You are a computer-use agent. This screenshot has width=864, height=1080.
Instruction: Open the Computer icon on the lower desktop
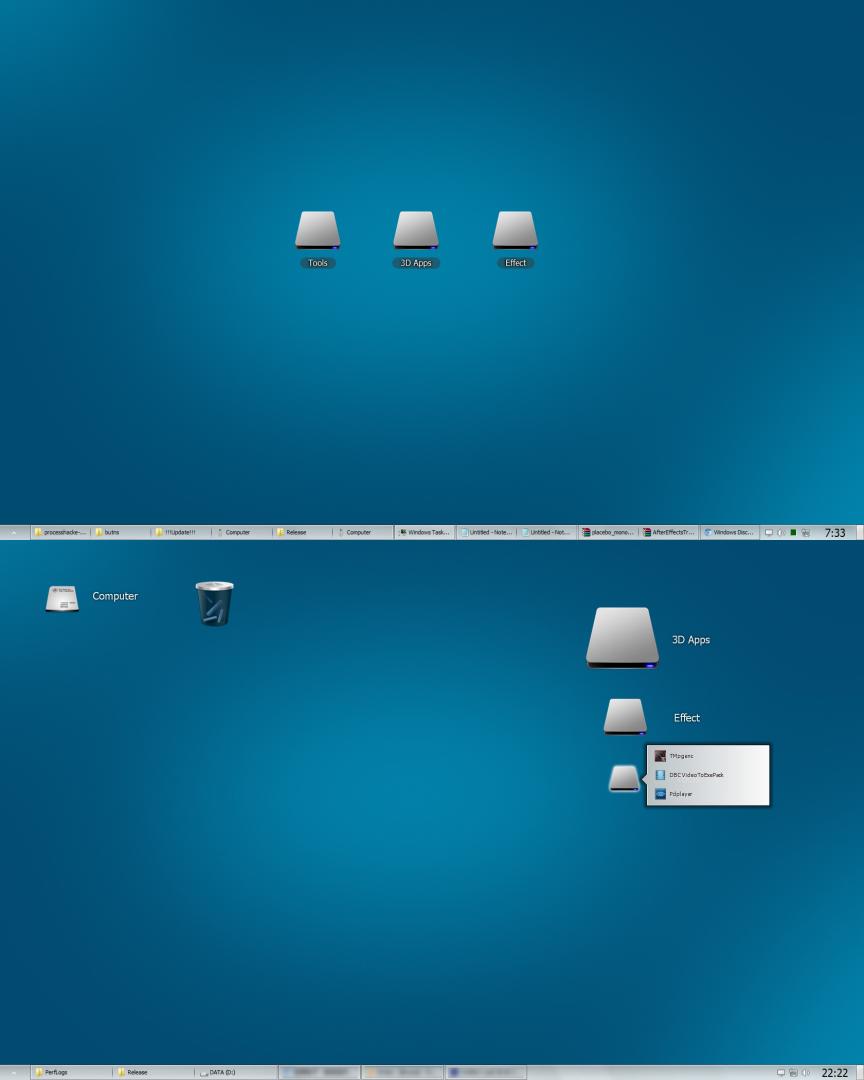click(62, 597)
